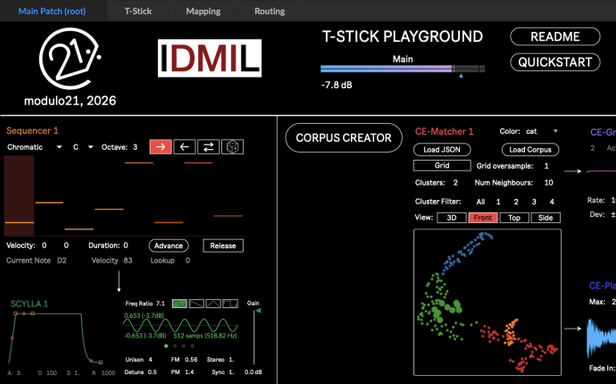Switch the view to 3D
Viewport: 616px width, 384px height.
click(x=451, y=218)
